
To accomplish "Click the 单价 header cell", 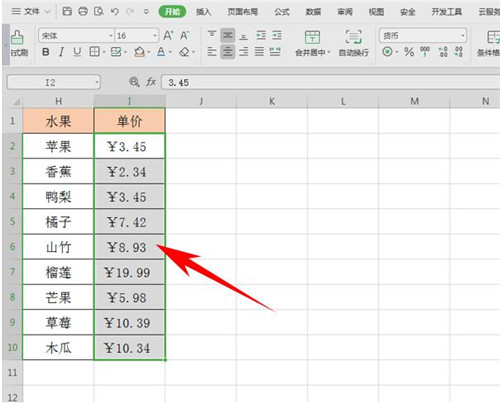I will 129,121.
